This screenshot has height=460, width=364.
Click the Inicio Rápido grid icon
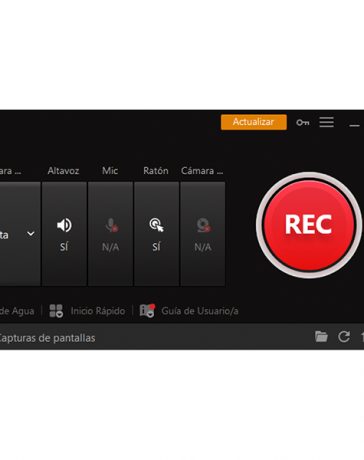click(56, 311)
